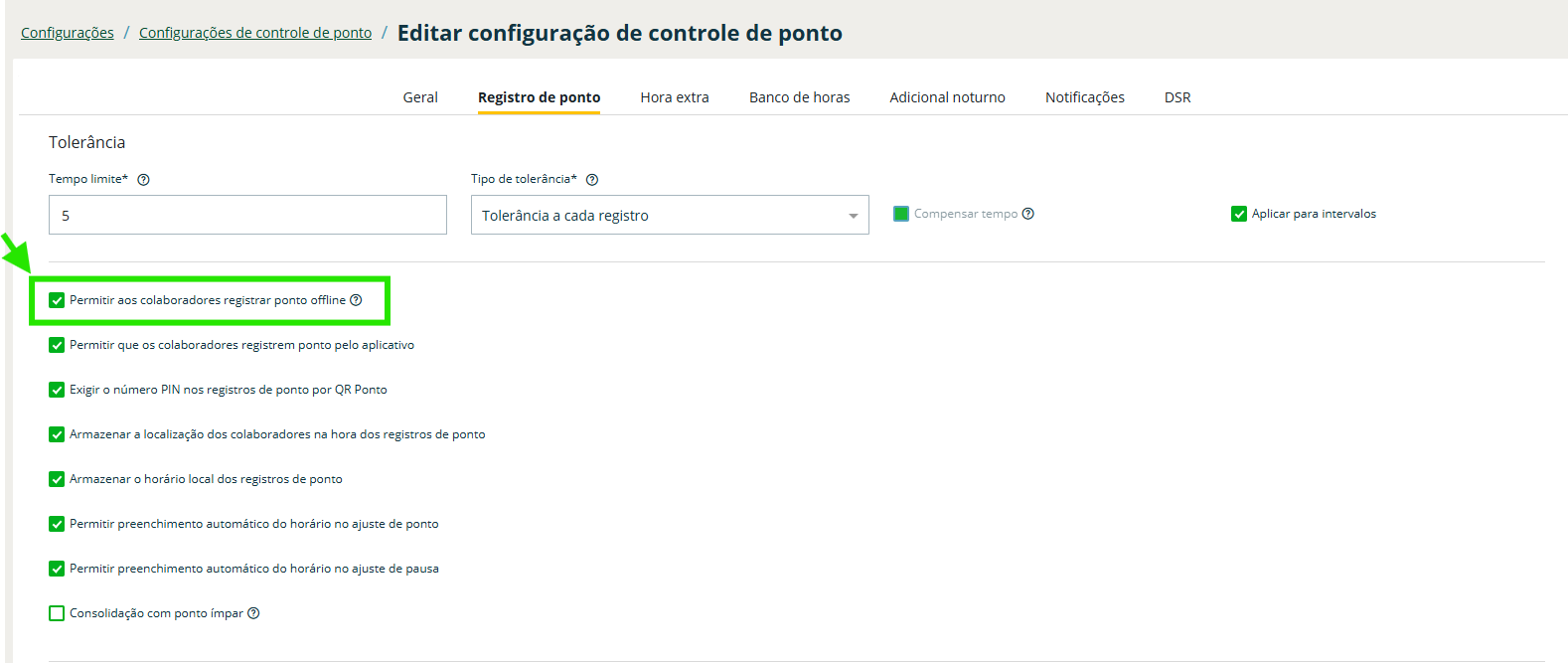
Task: Click help icon next to Tempo limite
Action: pos(143,180)
